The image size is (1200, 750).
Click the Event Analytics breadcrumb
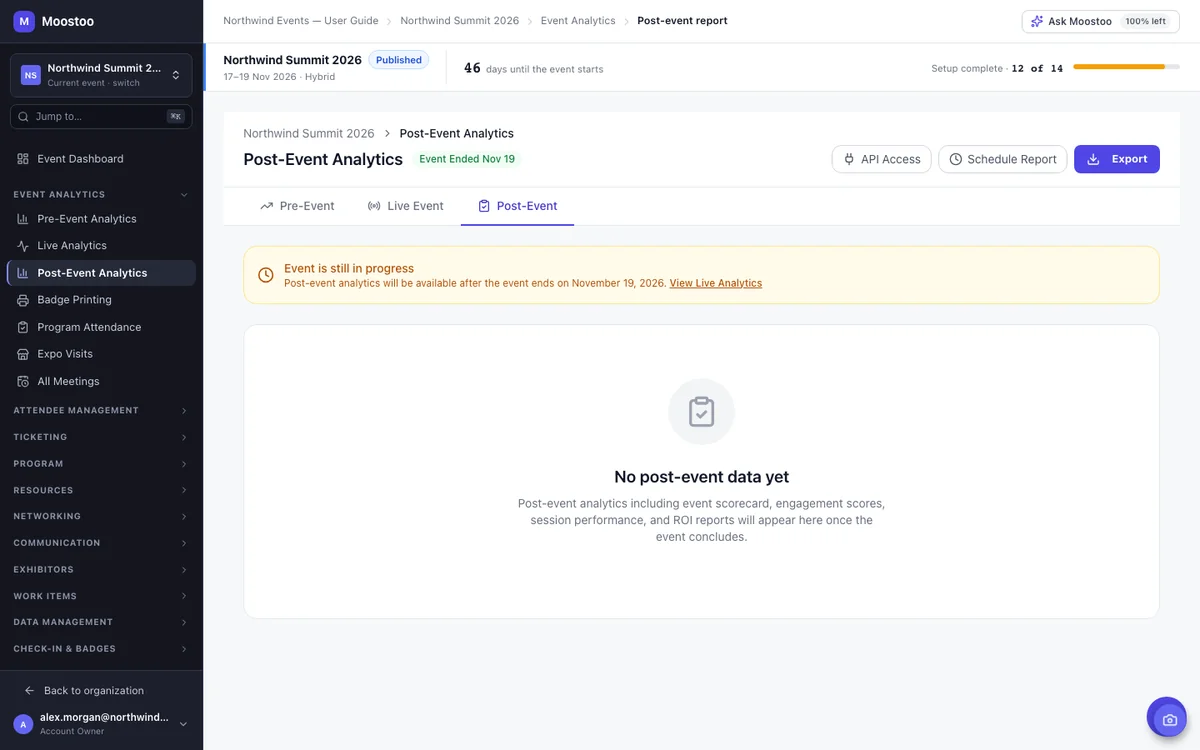[x=578, y=21]
